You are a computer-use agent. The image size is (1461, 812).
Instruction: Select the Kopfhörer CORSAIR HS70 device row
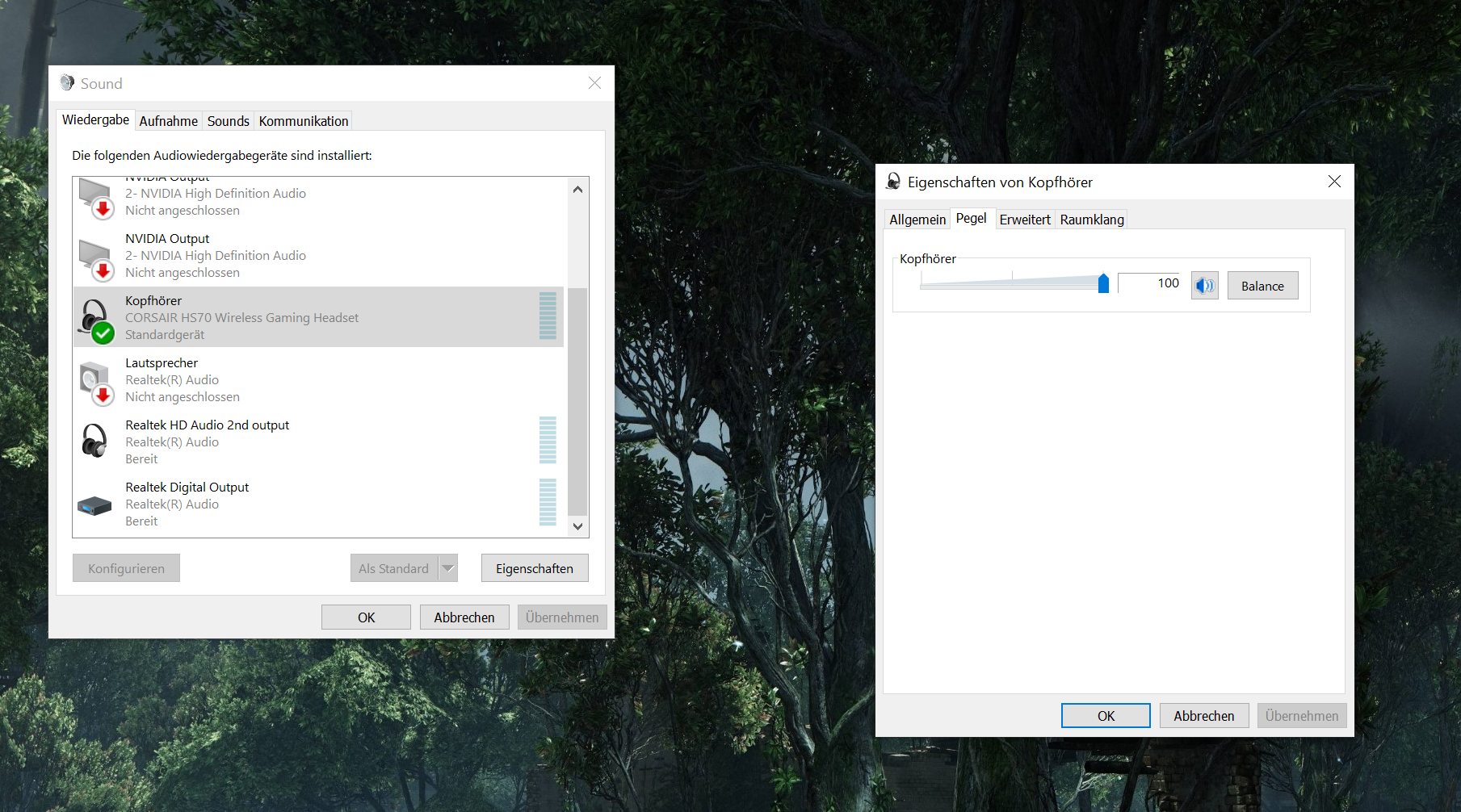coord(318,317)
